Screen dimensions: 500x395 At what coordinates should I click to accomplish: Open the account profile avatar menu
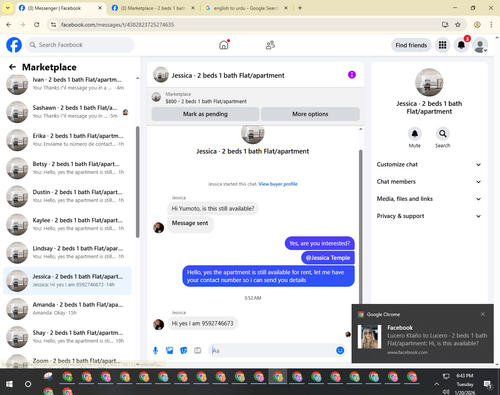point(480,45)
